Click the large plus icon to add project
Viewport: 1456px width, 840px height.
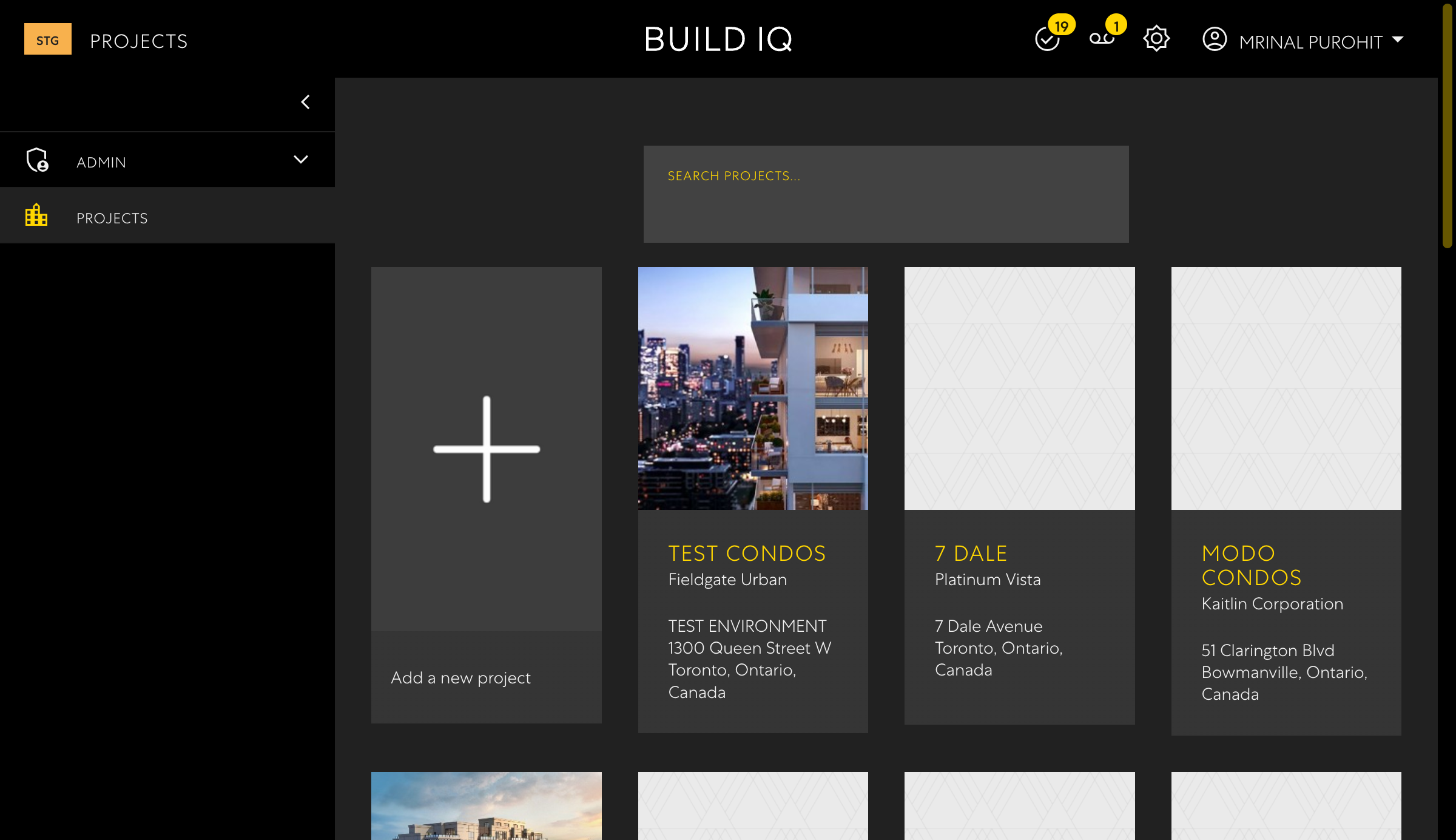[487, 449]
